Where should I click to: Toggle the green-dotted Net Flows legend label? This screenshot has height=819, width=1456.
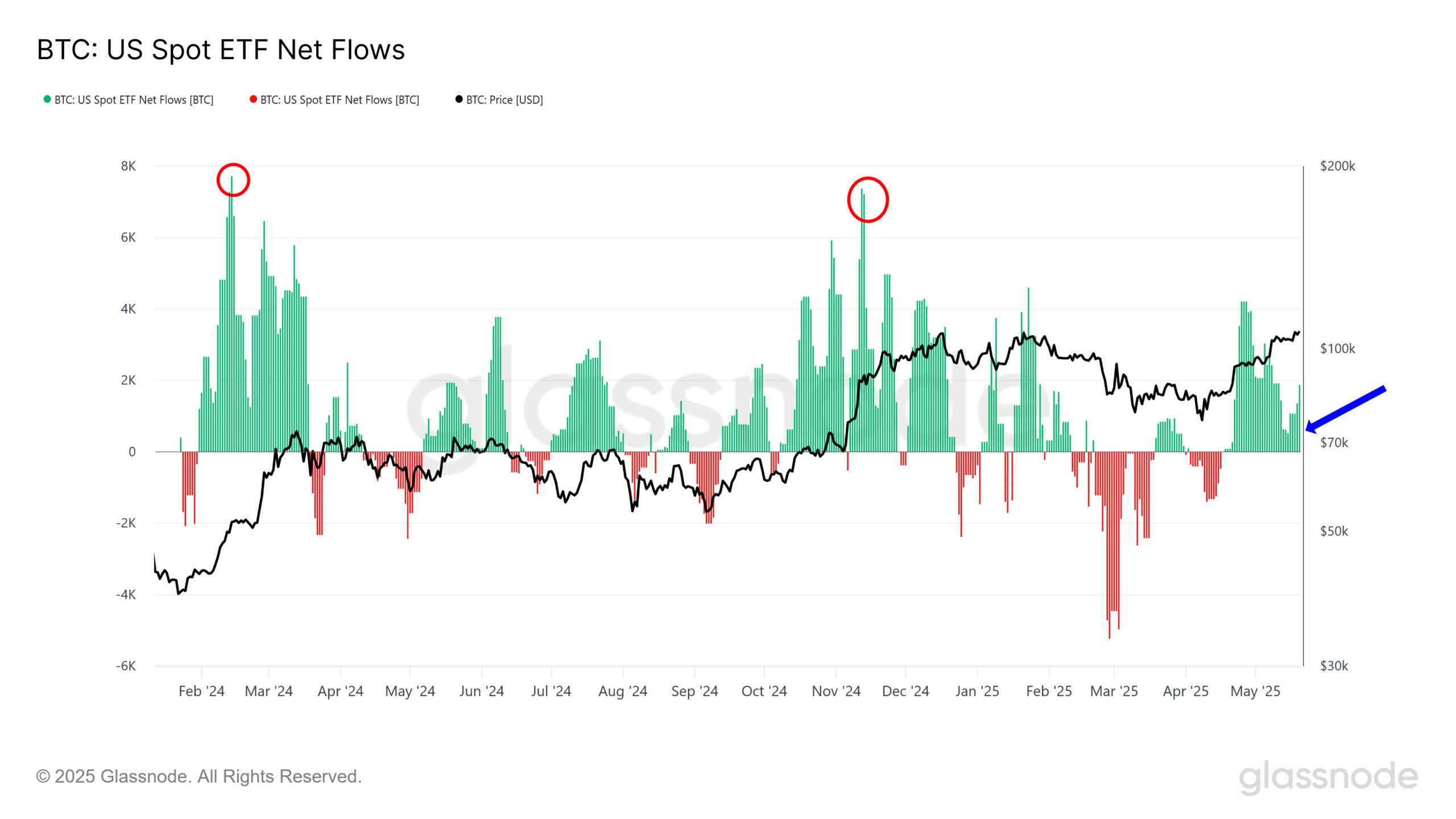134,100
